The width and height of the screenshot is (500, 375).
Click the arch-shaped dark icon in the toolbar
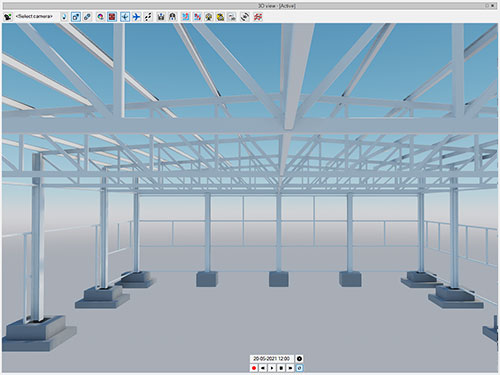[x=172, y=16]
